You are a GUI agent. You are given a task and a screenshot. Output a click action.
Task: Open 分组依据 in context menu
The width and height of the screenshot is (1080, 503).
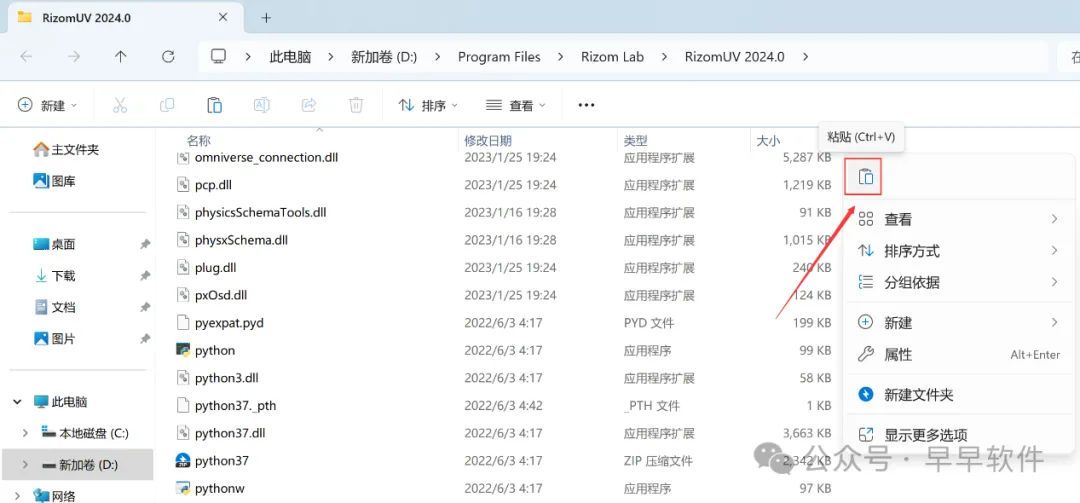click(958, 282)
